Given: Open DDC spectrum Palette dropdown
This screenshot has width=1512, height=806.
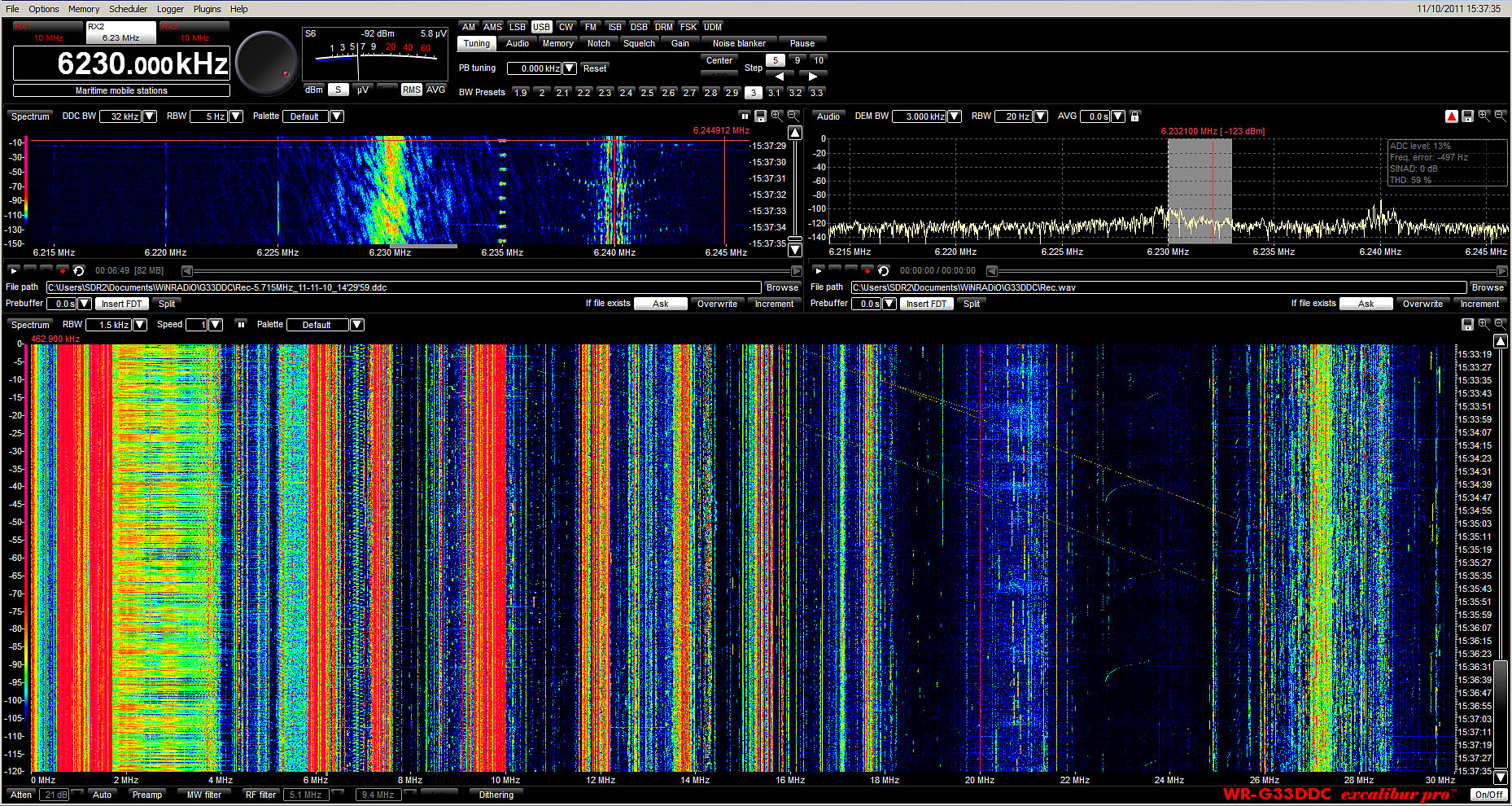Looking at the screenshot, I should click(x=336, y=116).
